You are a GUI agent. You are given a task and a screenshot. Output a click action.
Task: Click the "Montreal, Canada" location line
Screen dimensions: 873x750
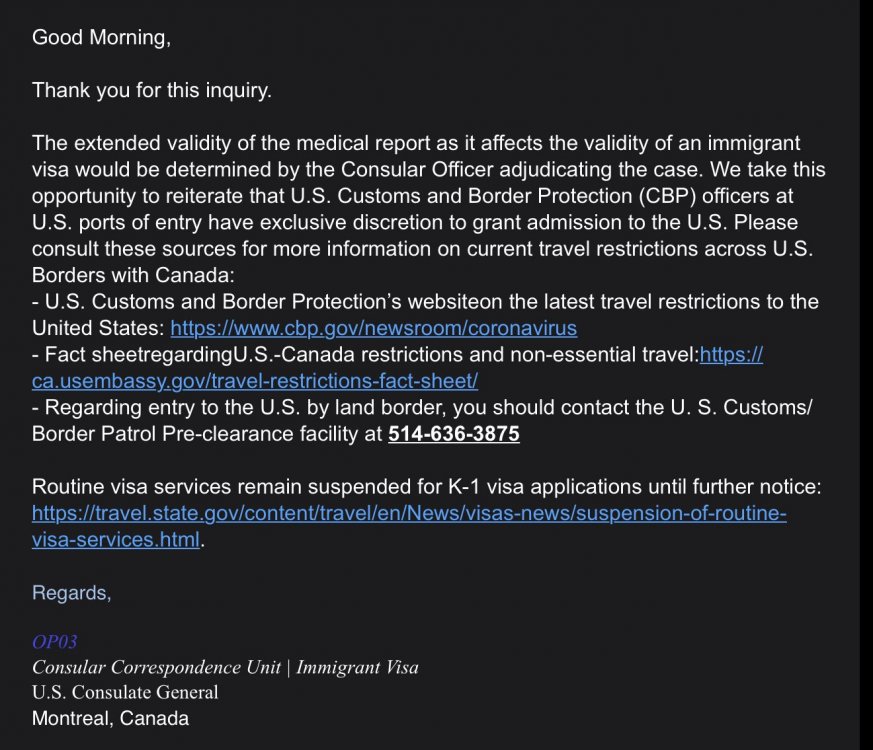click(x=110, y=718)
